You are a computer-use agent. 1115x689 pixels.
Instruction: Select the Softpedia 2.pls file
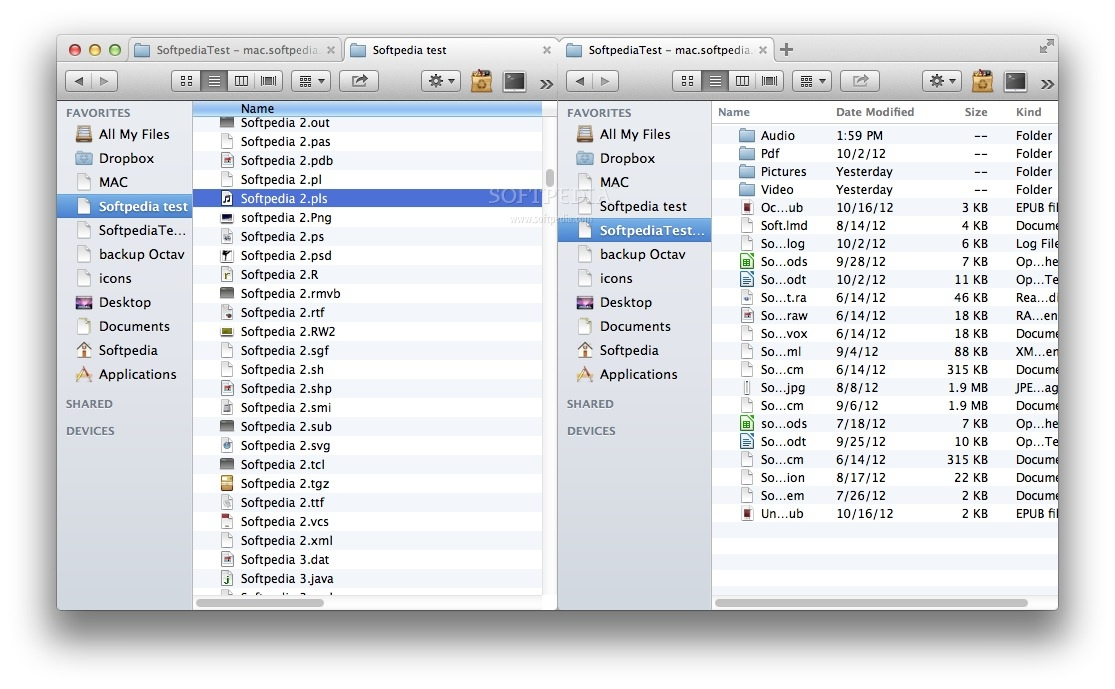367,198
